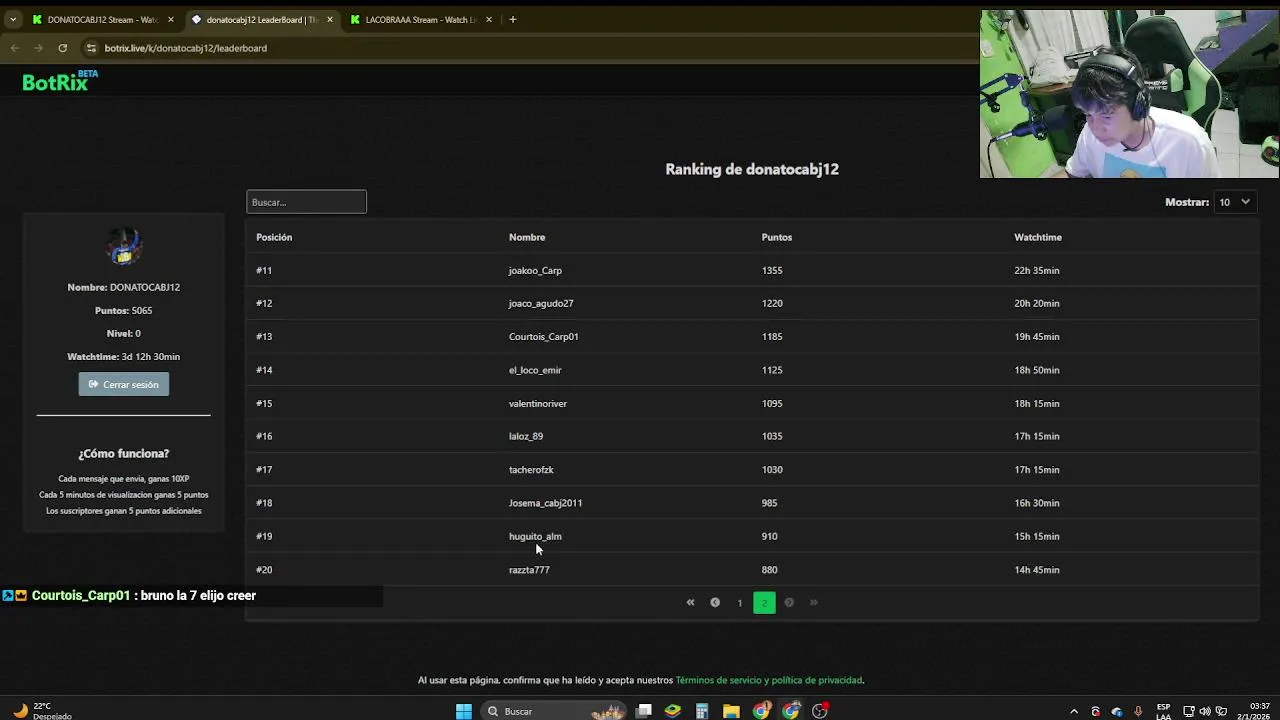The height and width of the screenshot is (720, 1280).
Task: Open OBS Studio icon in taskbar
Action: (820, 711)
